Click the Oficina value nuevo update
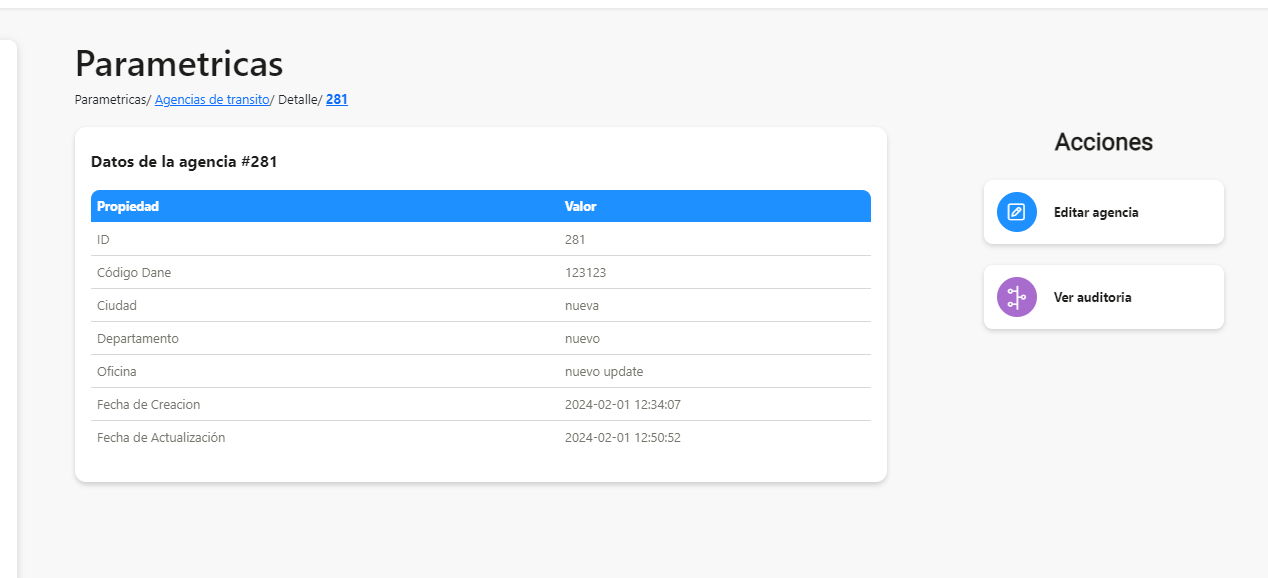This screenshot has width=1268, height=578. (x=604, y=371)
